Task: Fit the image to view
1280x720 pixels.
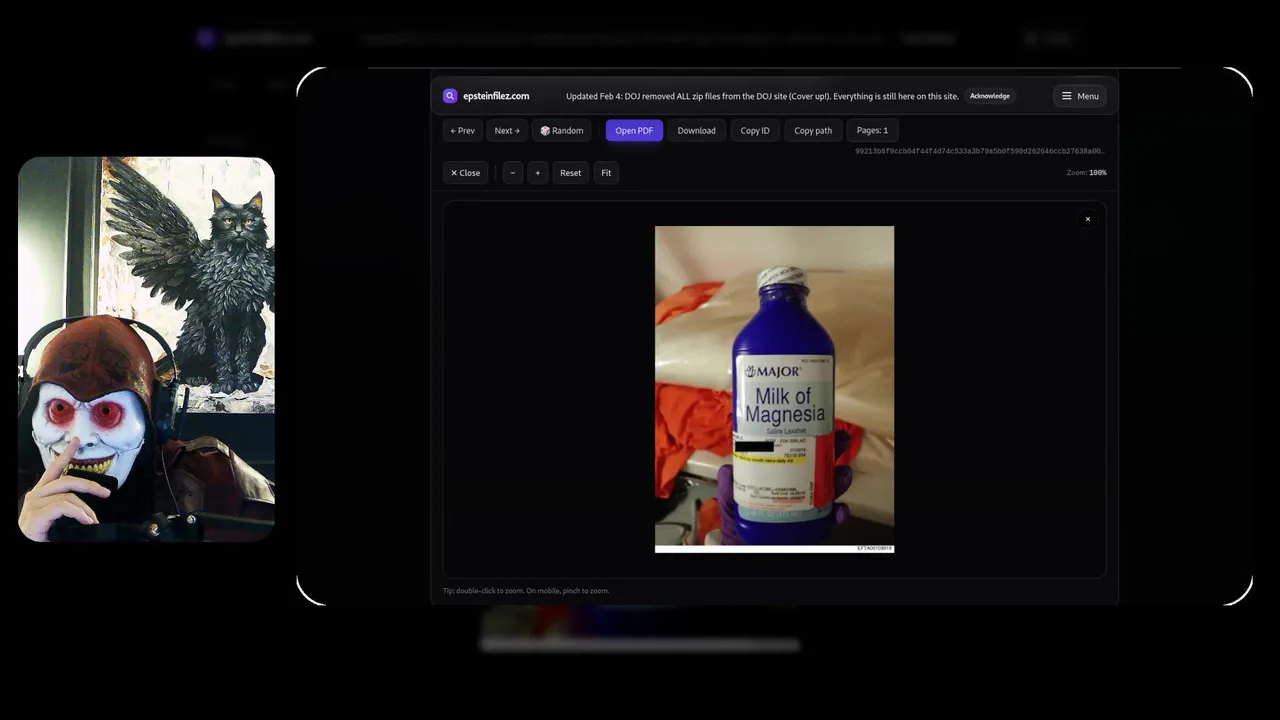Action: click(x=606, y=173)
